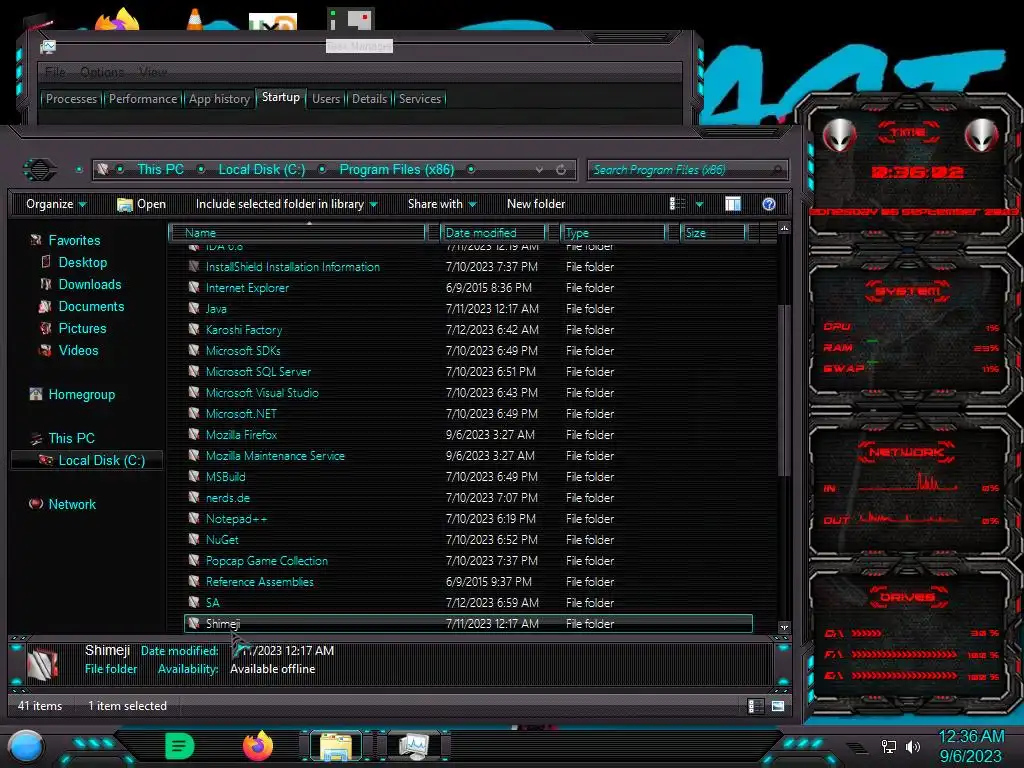1024x768 pixels.
Task: Sort by the Size column header
Action: tap(712, 232)
